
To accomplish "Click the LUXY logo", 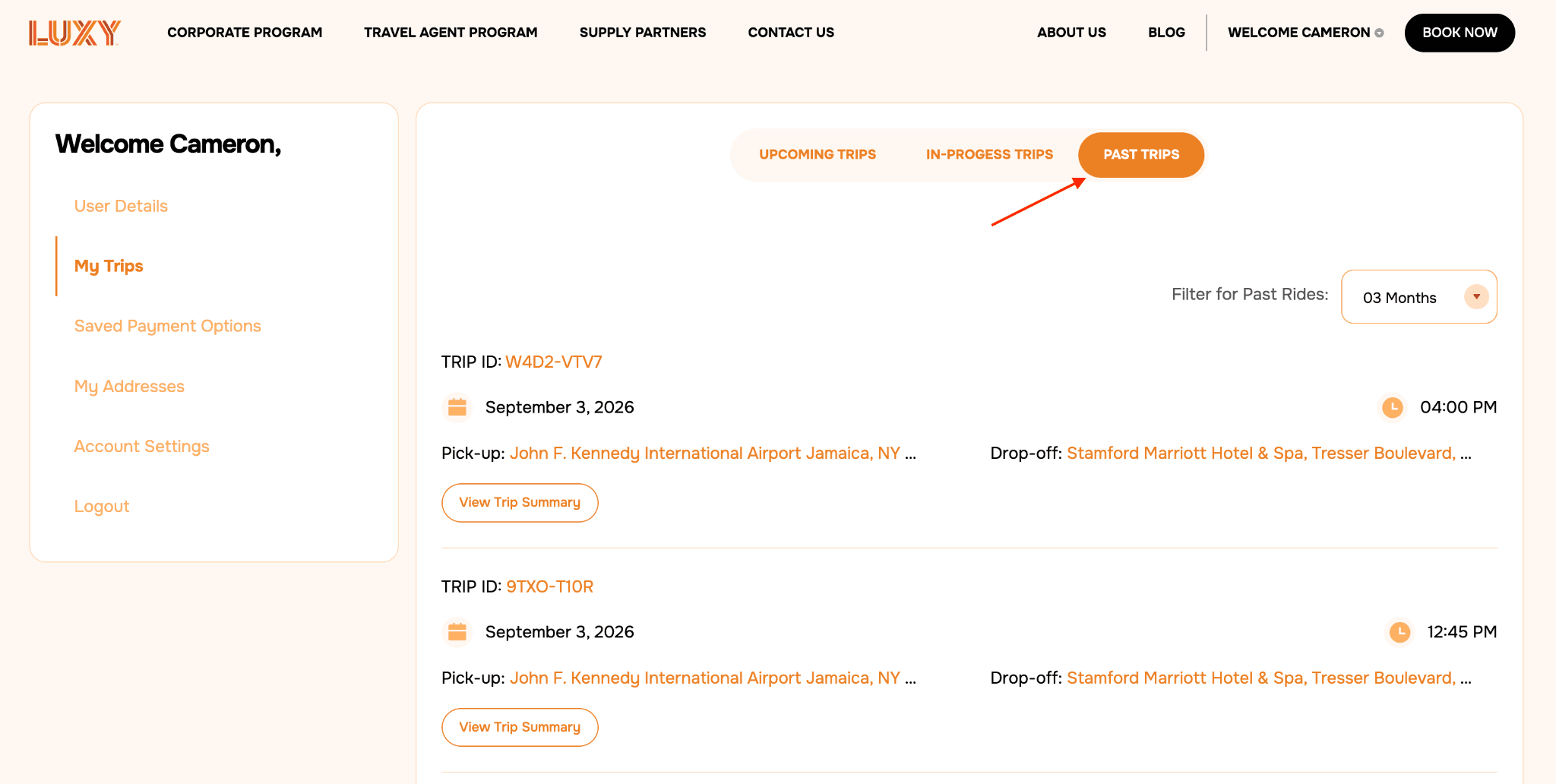I will [x=74, y=33].
